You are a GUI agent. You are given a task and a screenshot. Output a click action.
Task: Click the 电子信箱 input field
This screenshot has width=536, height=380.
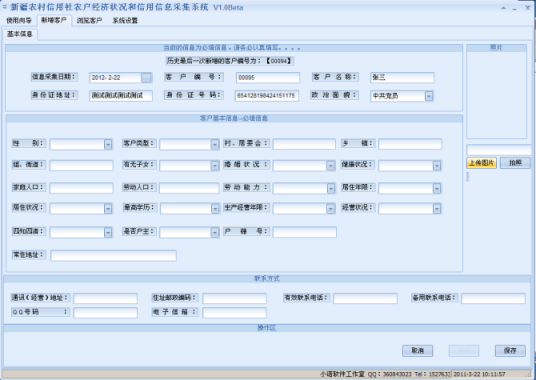tap(234, 313)
